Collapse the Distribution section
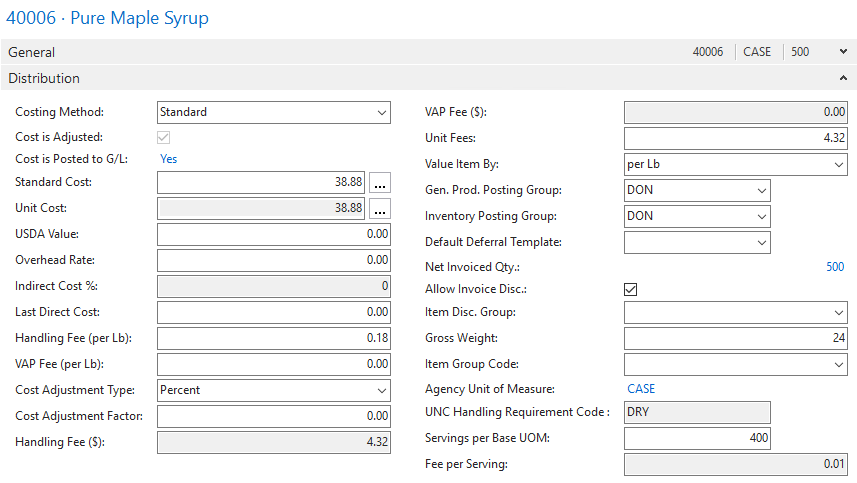This screenshot has height=483, width=857. [843, 78]
